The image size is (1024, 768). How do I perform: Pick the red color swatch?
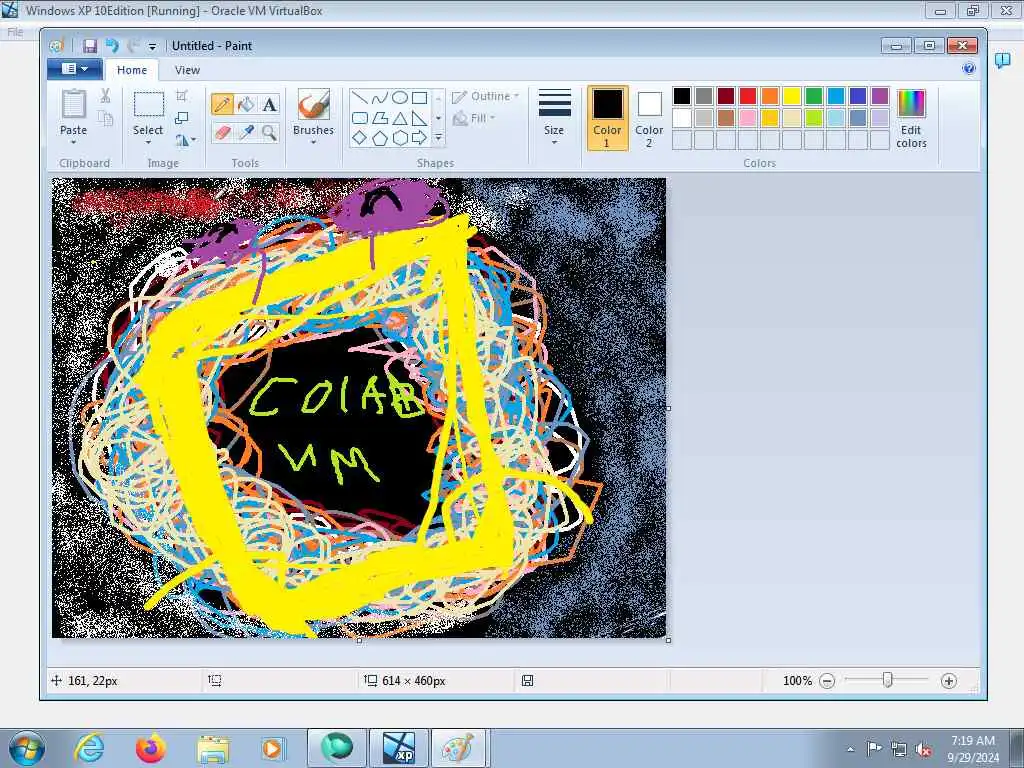coord(748,96)
